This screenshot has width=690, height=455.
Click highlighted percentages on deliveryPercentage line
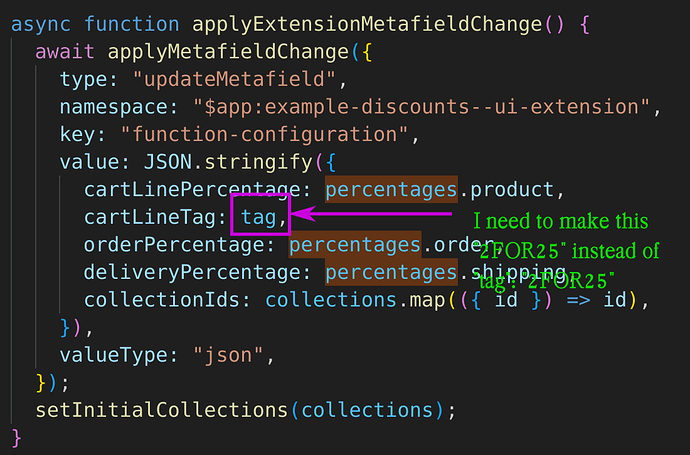point(391,272)
